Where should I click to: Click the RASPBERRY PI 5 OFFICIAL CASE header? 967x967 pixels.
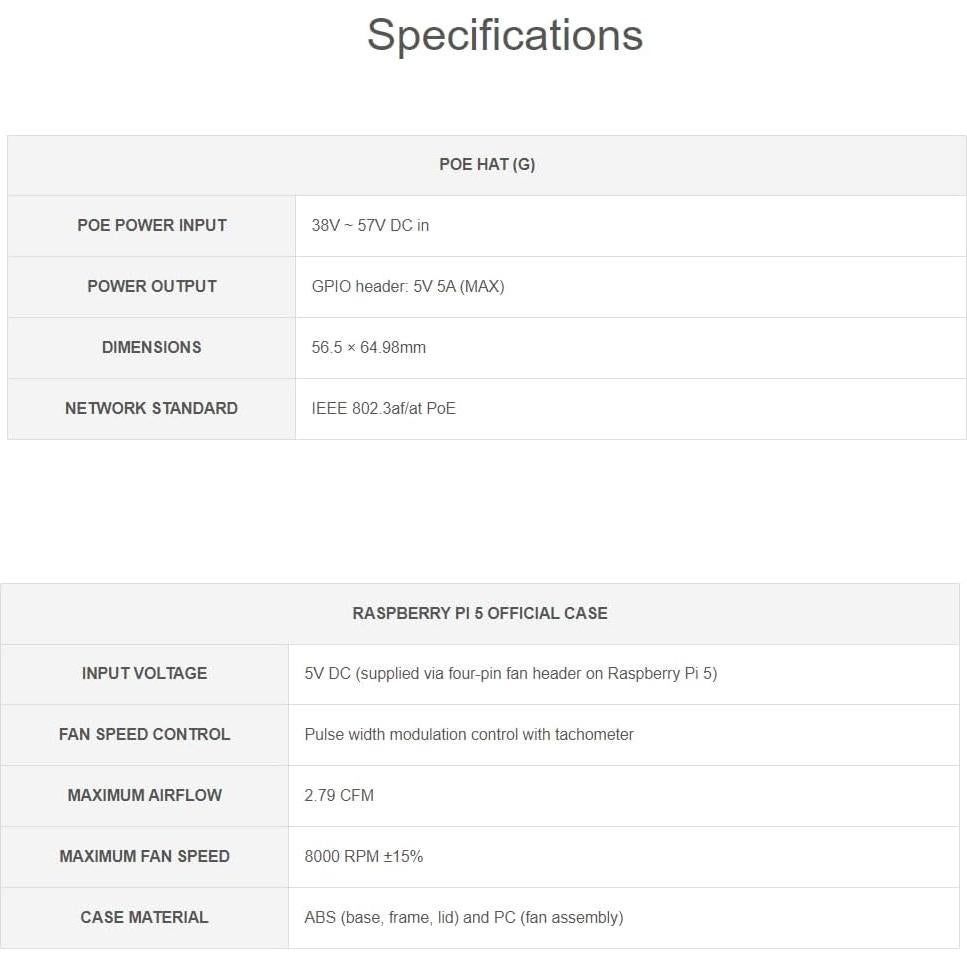(480, 614)
